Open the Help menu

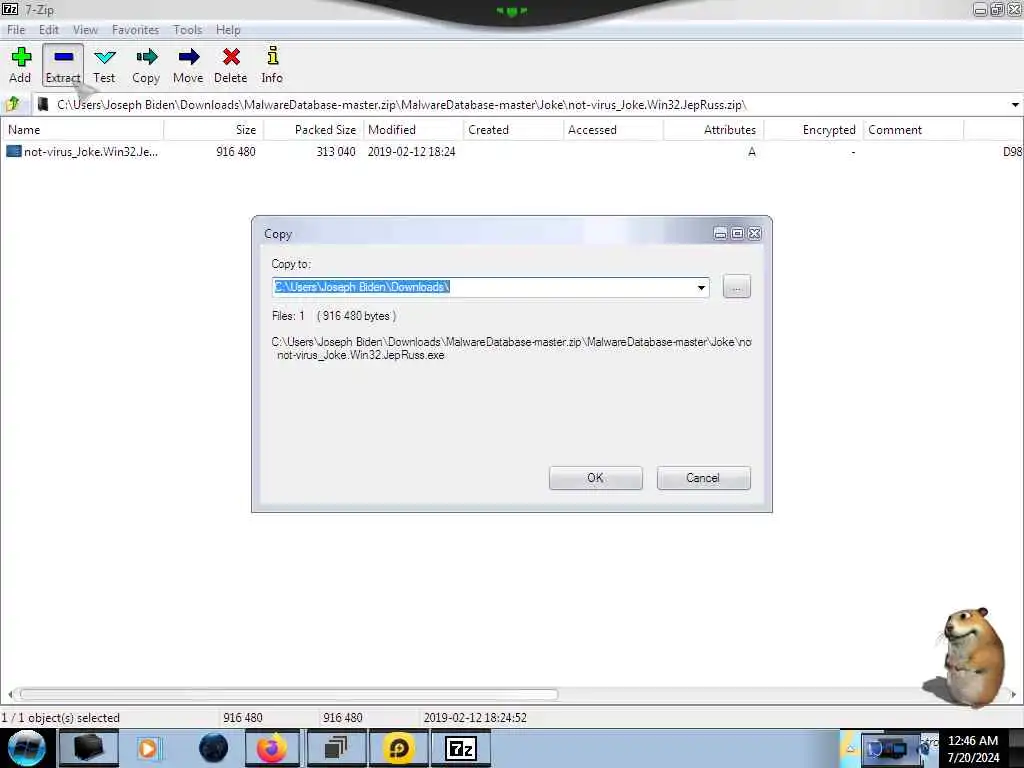pos(228,30)
